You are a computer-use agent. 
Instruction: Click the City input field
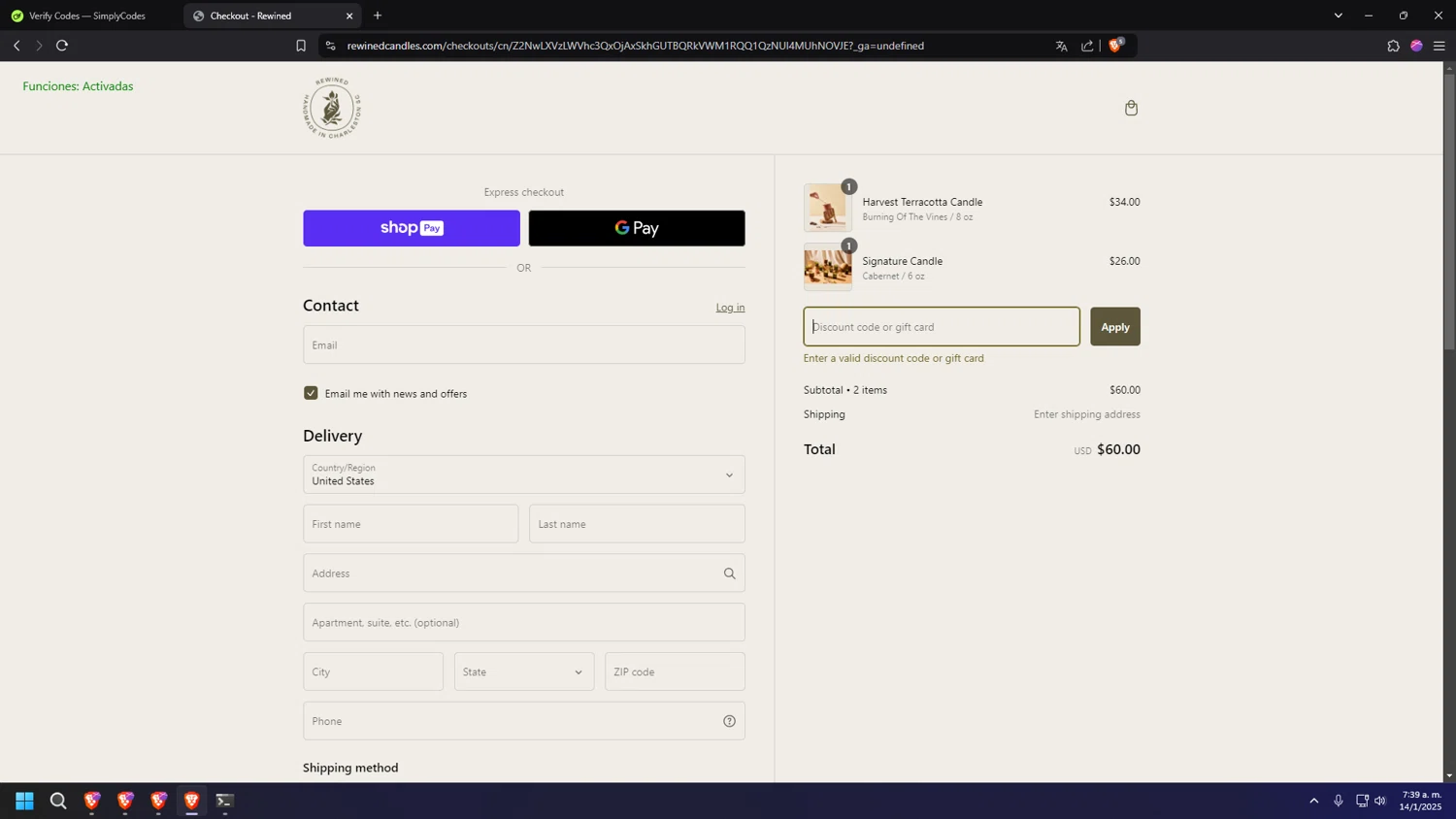point(373,672)
